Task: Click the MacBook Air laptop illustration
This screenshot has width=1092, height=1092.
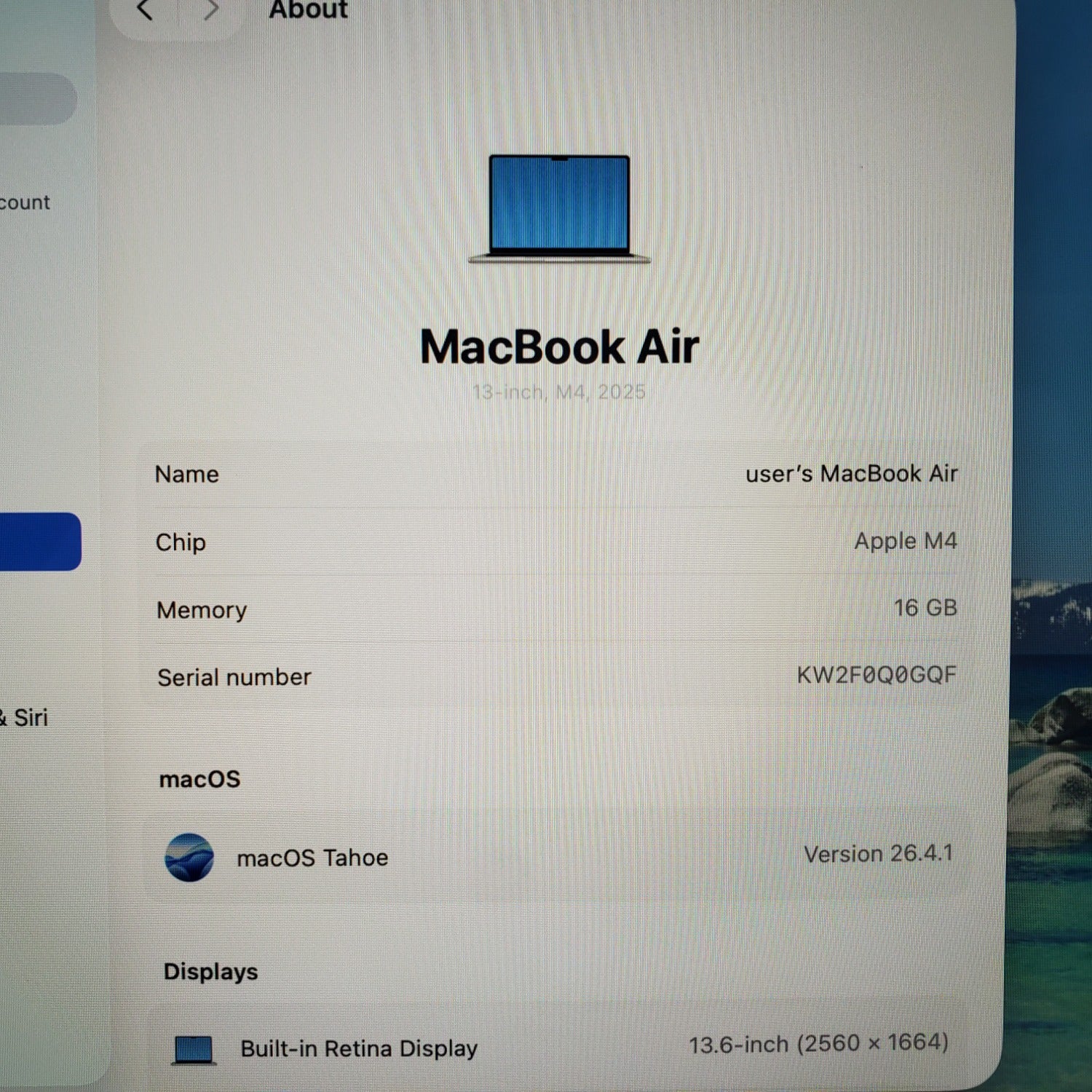Action: point(559,209)
